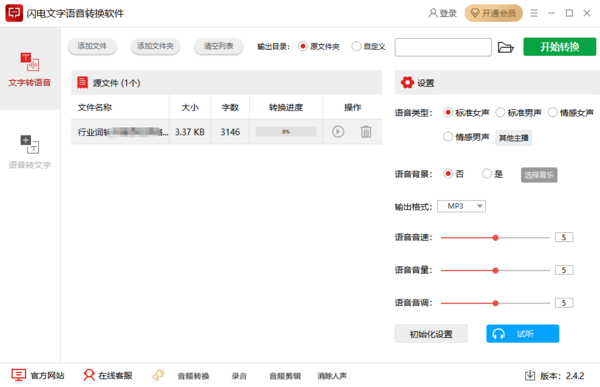Click the 转换进度 column header

coord(286,108)
